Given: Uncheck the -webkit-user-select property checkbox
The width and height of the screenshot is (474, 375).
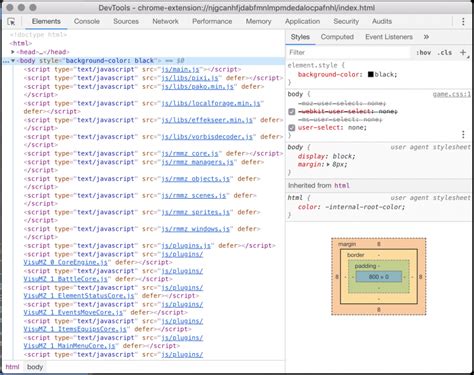Looking at the screenshot, I should (x=292, y=111).
